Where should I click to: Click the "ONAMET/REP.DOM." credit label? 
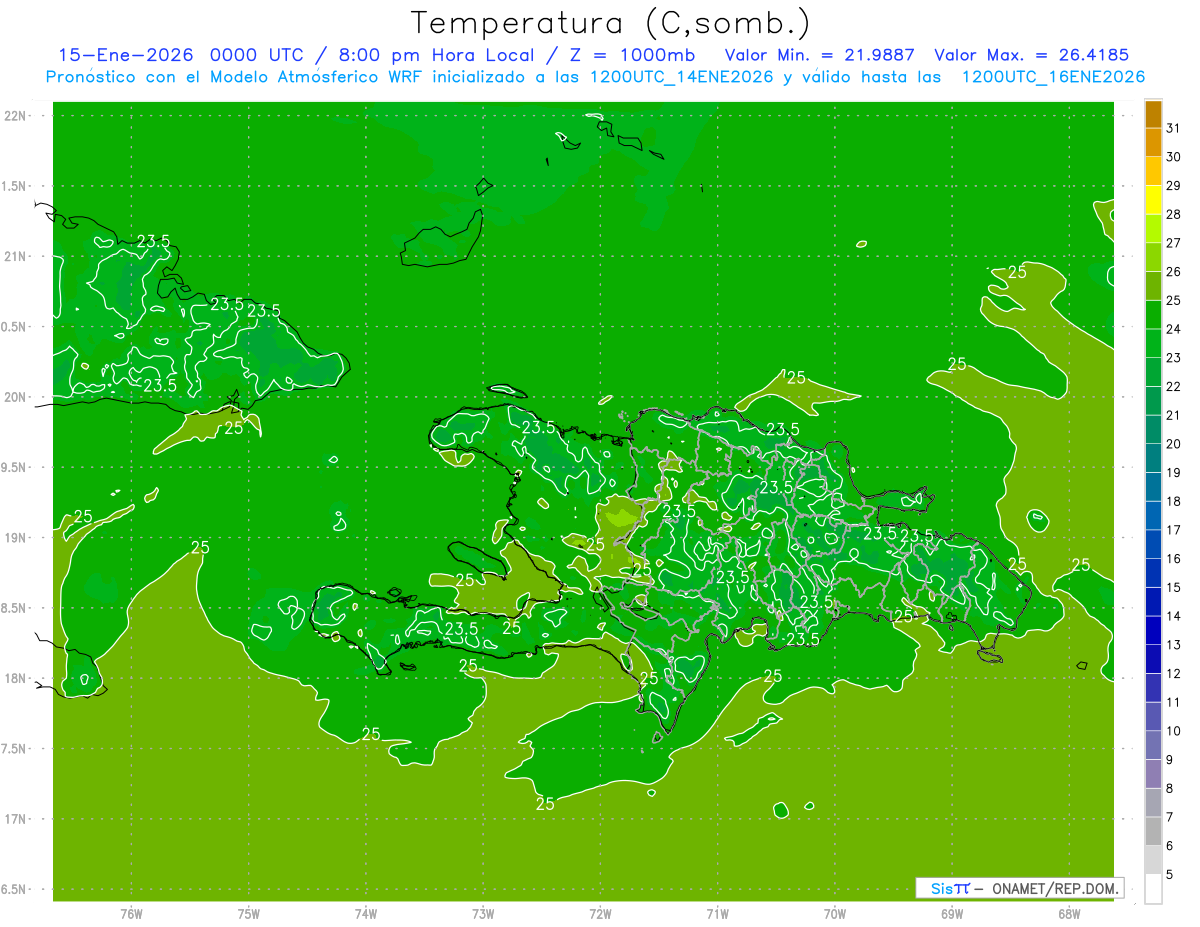(1054, 888)
